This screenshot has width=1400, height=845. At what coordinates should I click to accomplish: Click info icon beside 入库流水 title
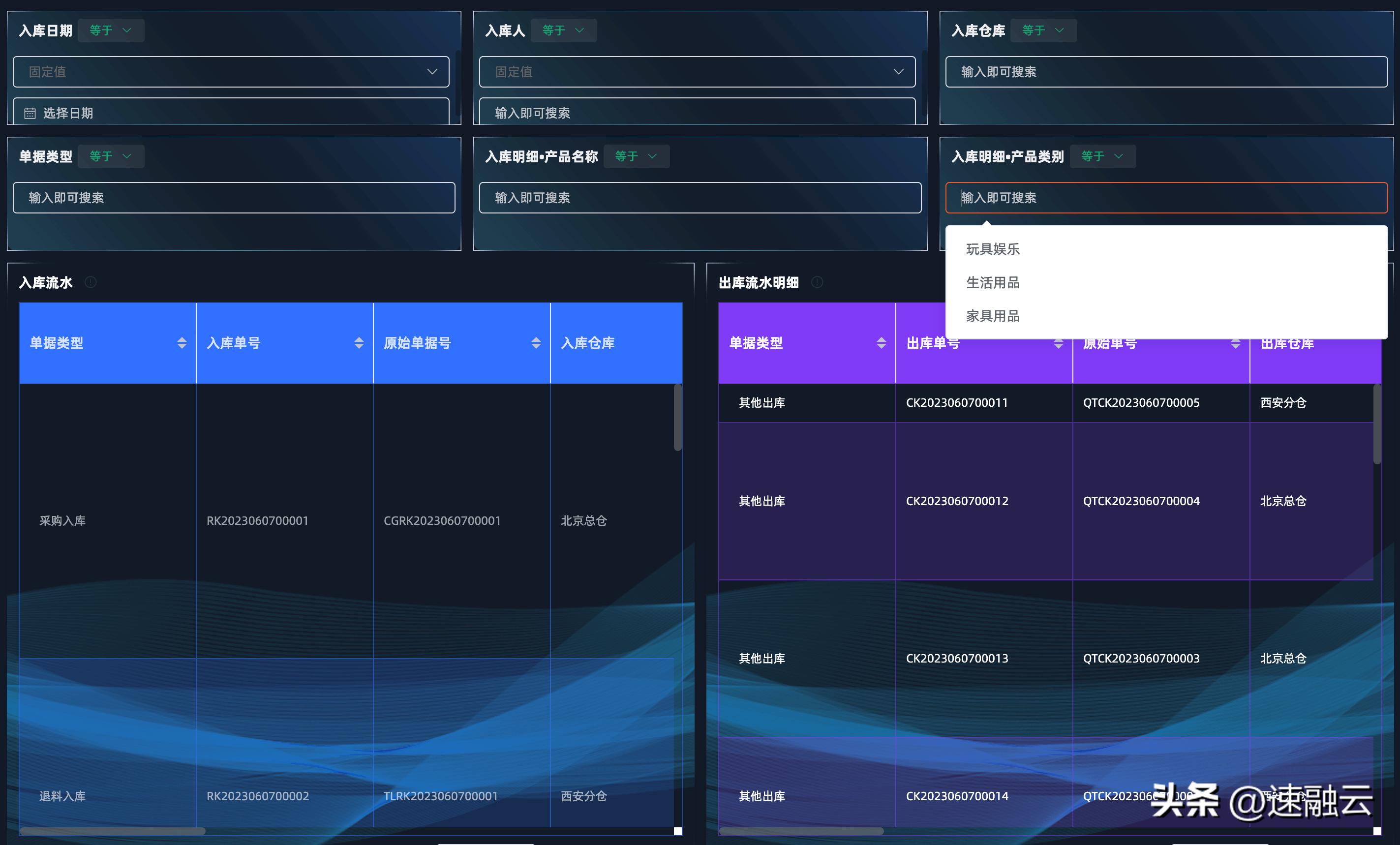91,282
